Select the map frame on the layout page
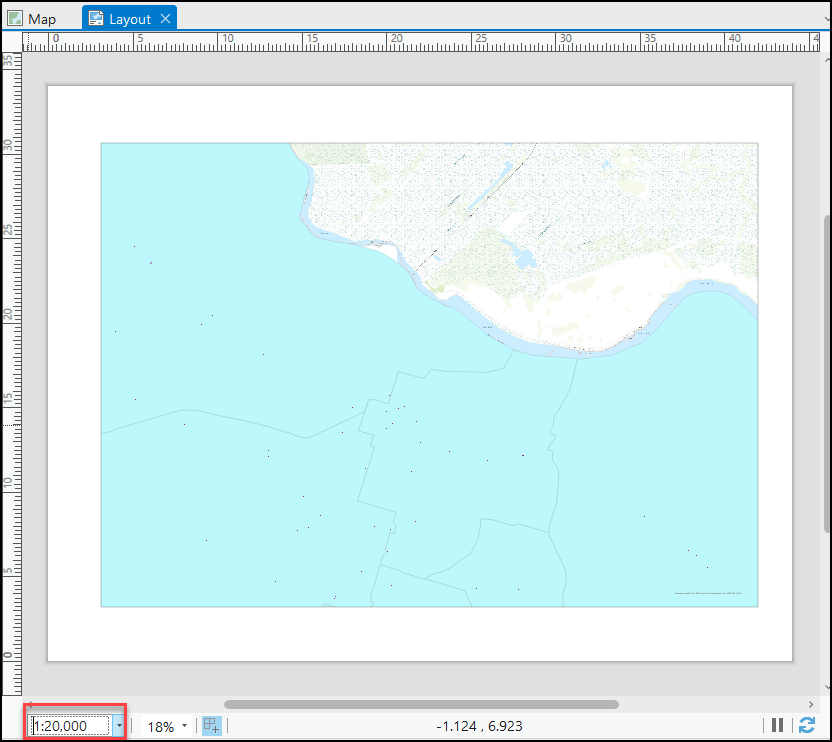Screen dimensions: 832x742 [x=430, y=375]
